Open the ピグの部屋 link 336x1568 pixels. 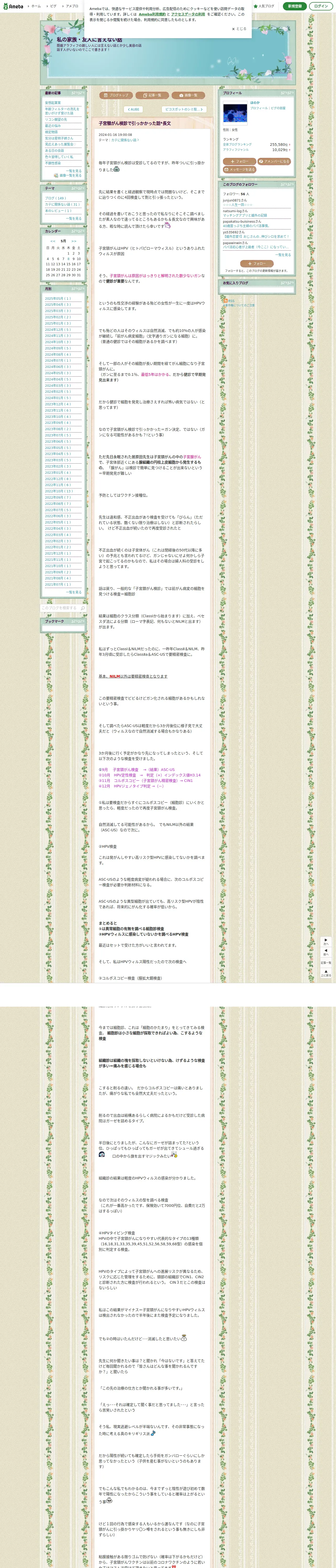click(278, 108)
